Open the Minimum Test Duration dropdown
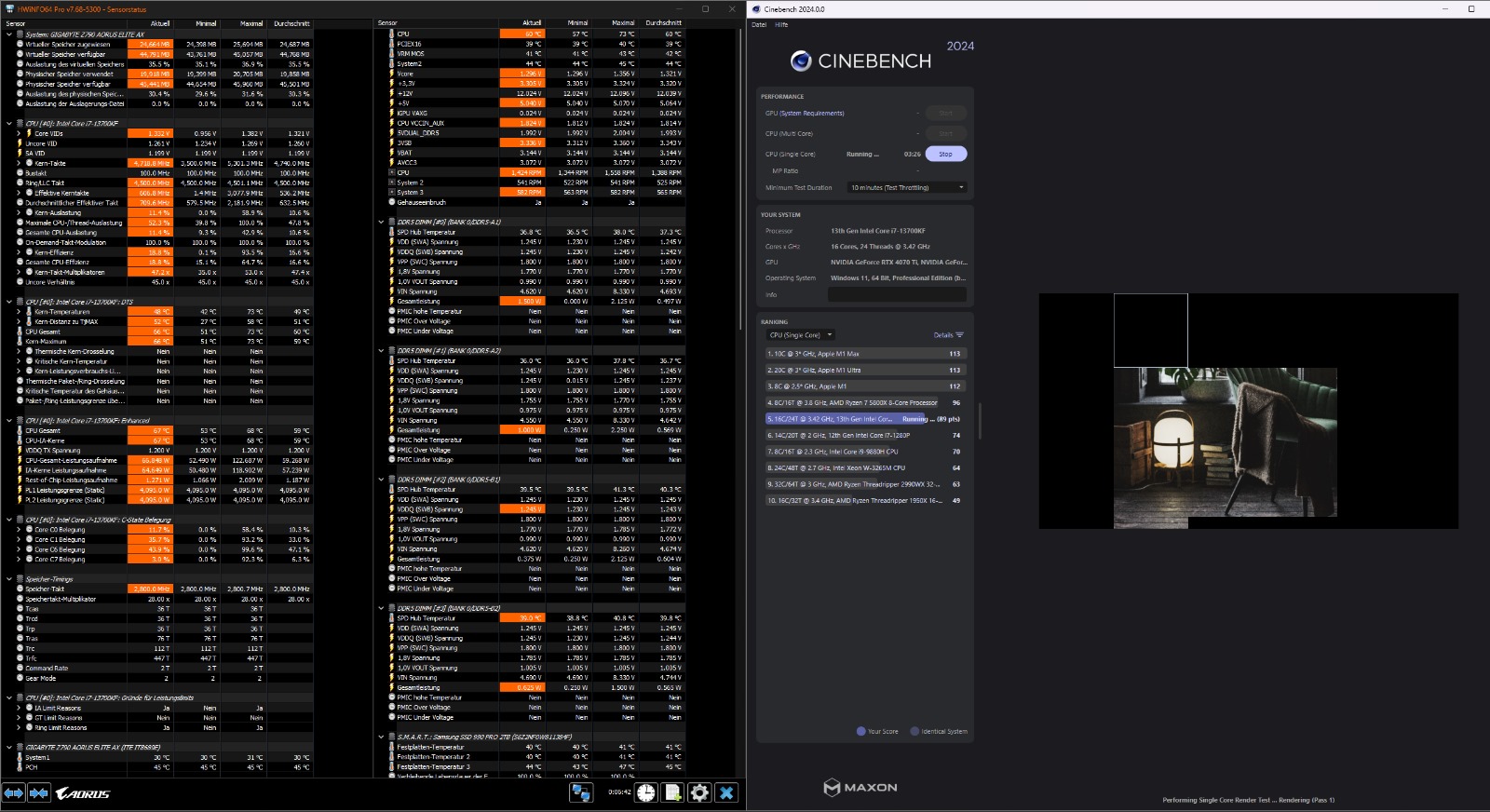The height and width of the screenshot is (812, 1490). 907,188
